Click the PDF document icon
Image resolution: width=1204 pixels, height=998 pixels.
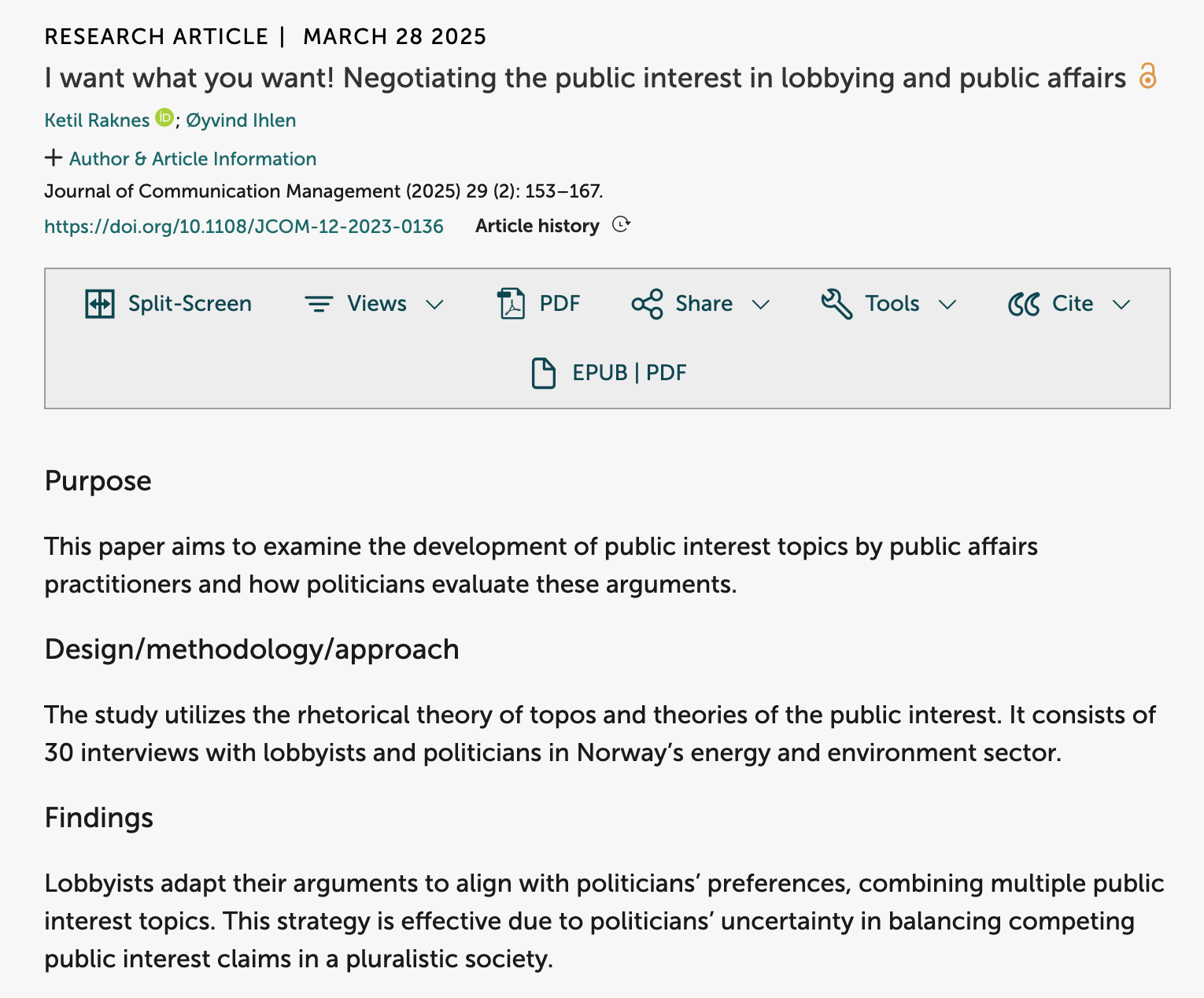point(512,304)
